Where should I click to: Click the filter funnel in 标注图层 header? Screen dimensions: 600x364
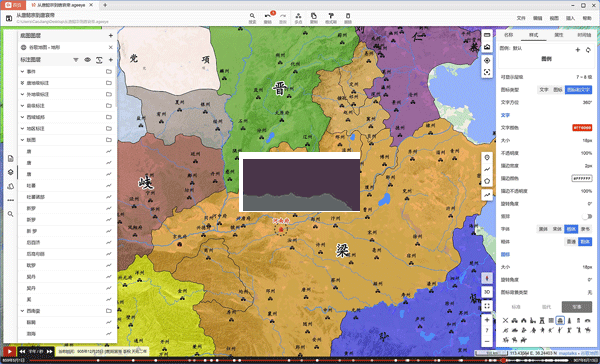[76, 60]
